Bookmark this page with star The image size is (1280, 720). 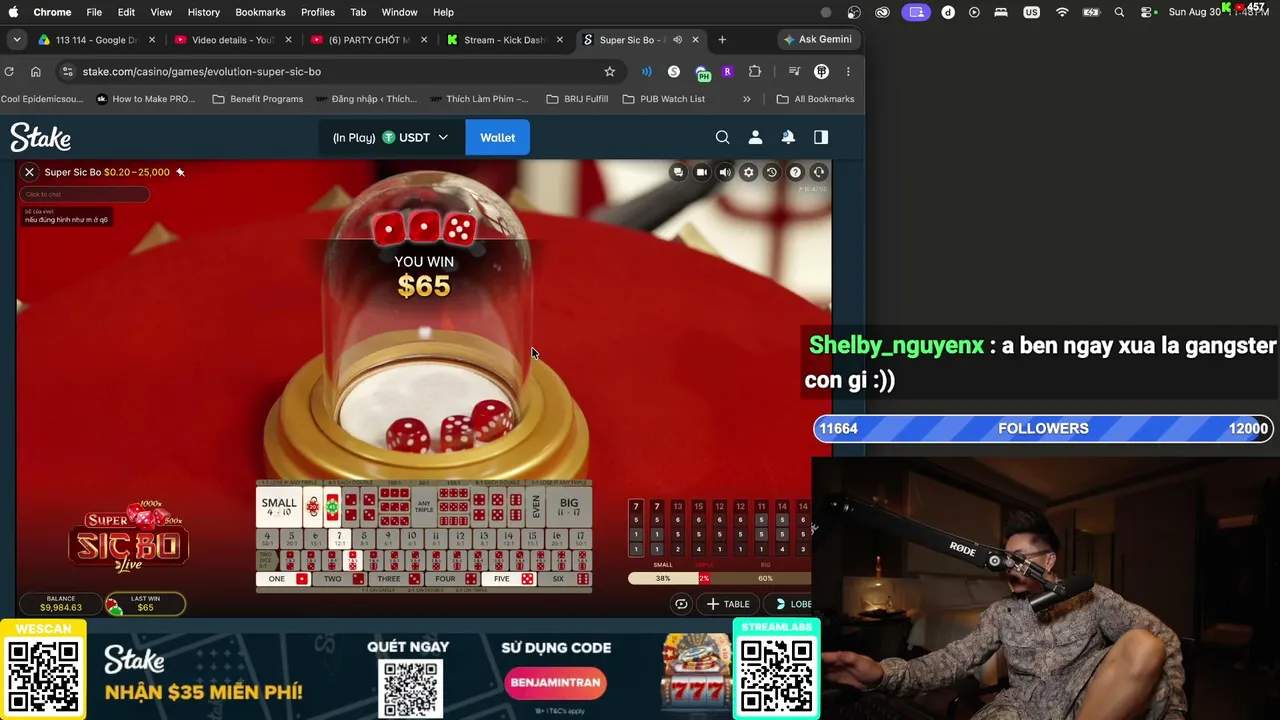click(x=609, y=71)
